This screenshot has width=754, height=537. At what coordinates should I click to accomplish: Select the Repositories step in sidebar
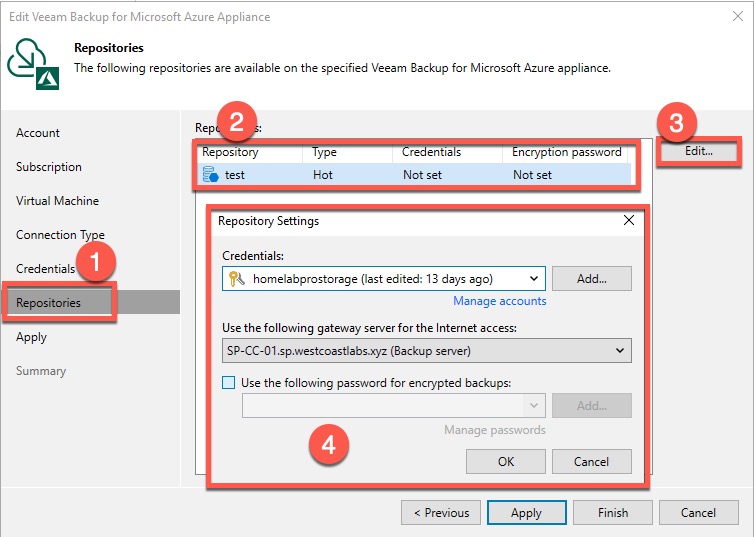49,302
